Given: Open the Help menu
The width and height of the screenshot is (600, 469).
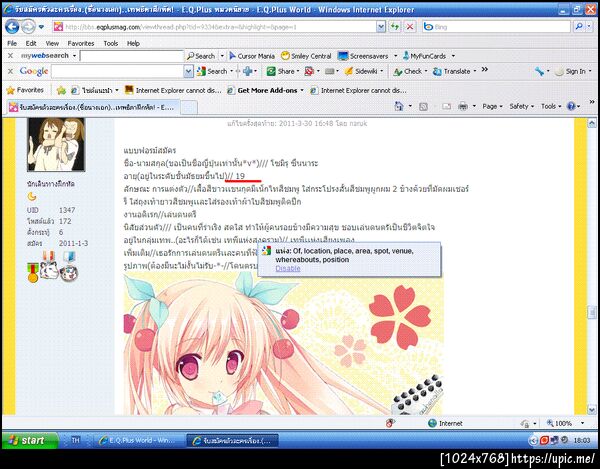Looking at the screenshot, I should [133, 43].
